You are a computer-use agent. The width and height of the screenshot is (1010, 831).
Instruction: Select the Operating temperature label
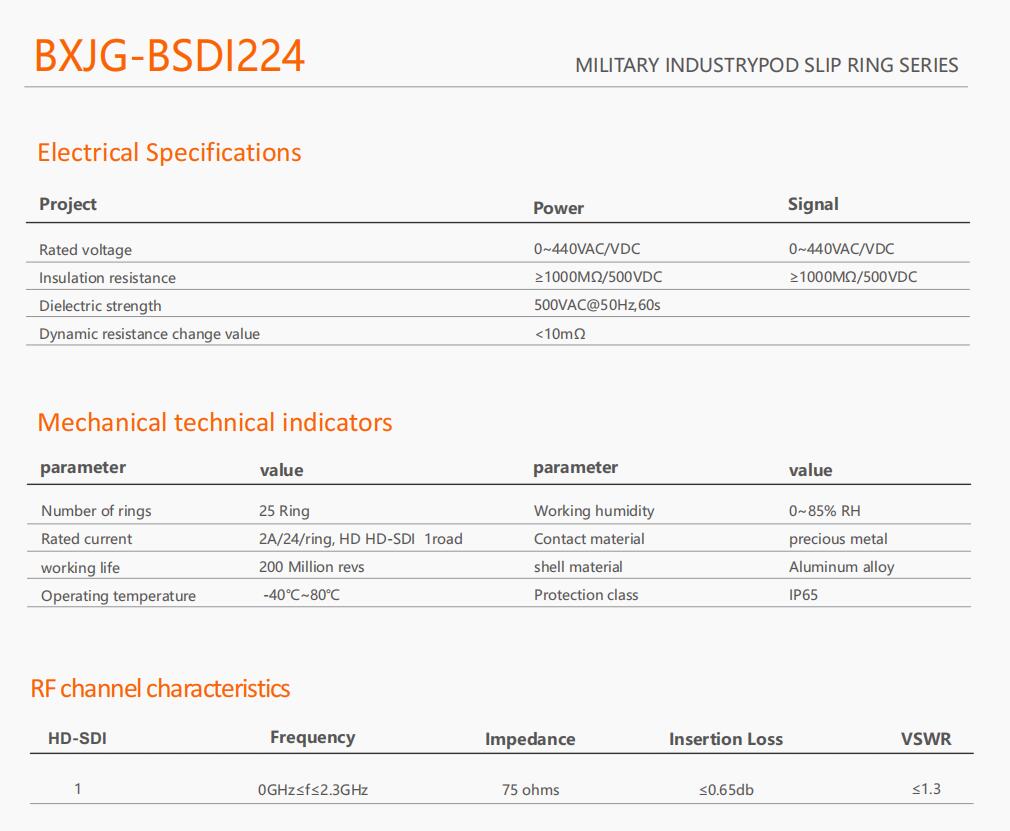pyautogui.click(x=119, y=596)
